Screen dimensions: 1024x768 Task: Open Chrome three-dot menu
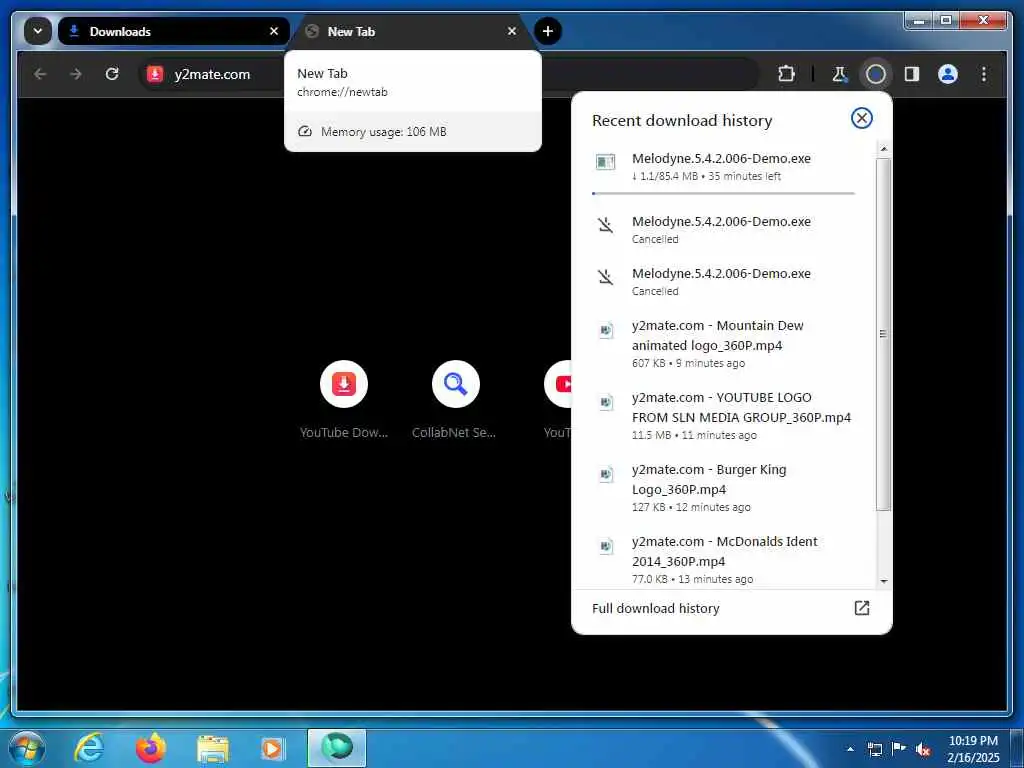(984, 74)
